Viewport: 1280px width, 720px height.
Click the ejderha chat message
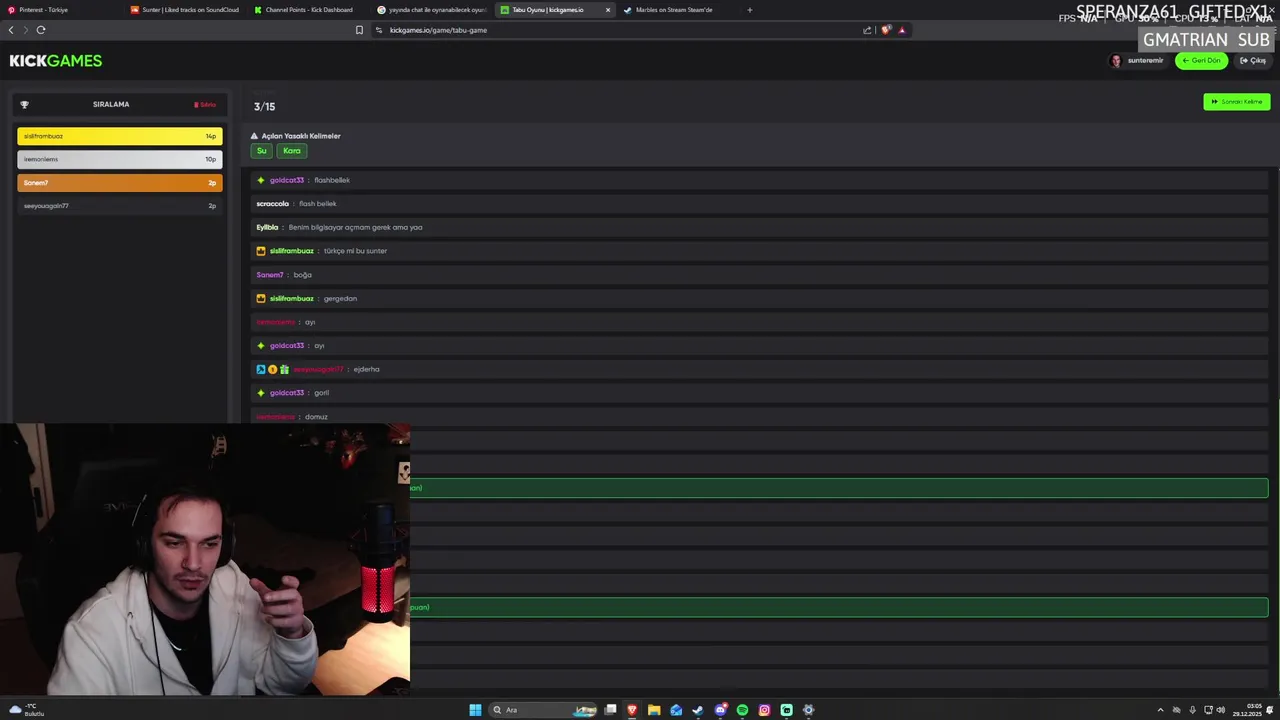pyautogui.click(x=759, y=369)
